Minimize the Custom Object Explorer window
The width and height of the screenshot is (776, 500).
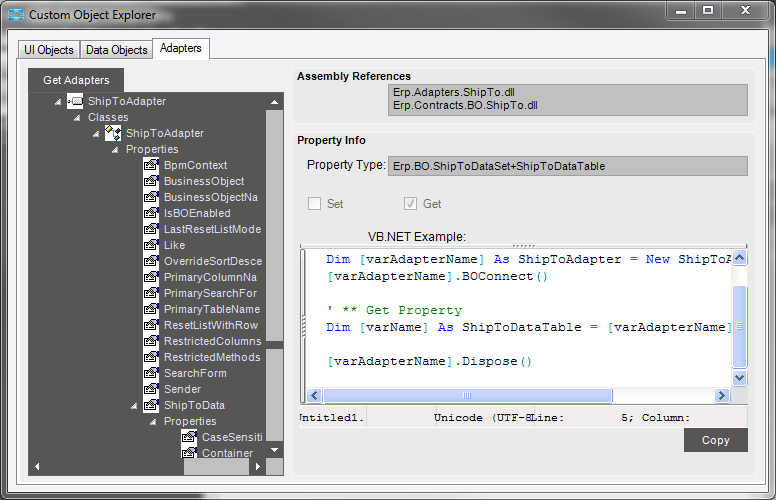coord(681,10)
